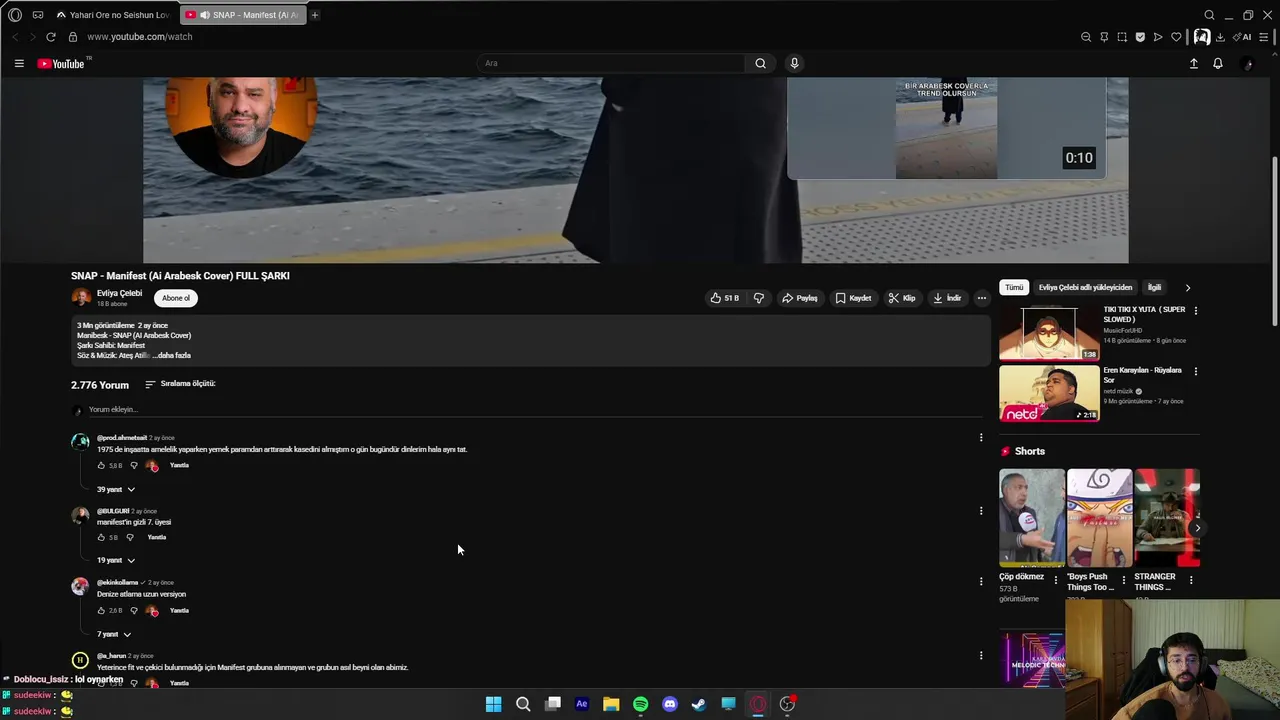Add page to bookmarks heart icon
Screen dimensions: 1280x720
tap(1177, 37)
